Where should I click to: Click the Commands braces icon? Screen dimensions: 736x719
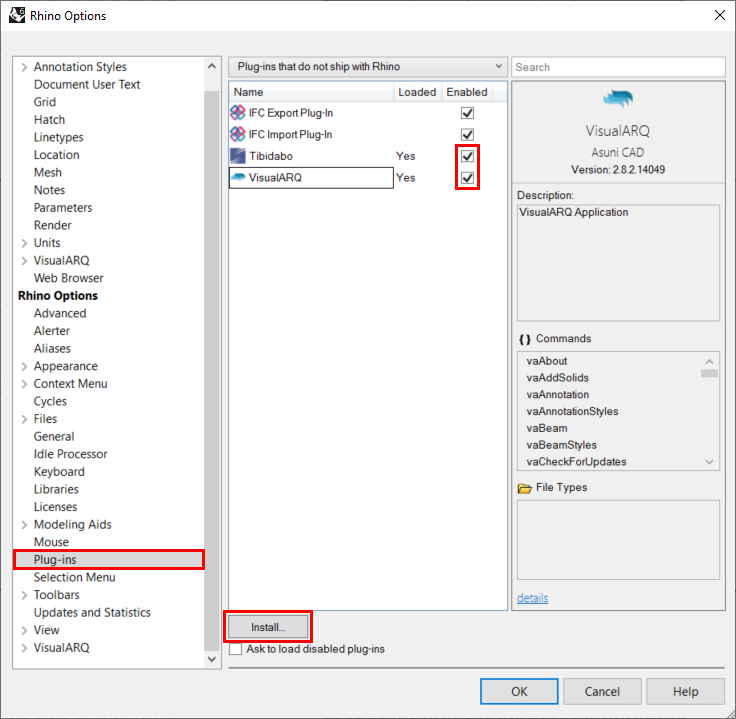[525, 339]
